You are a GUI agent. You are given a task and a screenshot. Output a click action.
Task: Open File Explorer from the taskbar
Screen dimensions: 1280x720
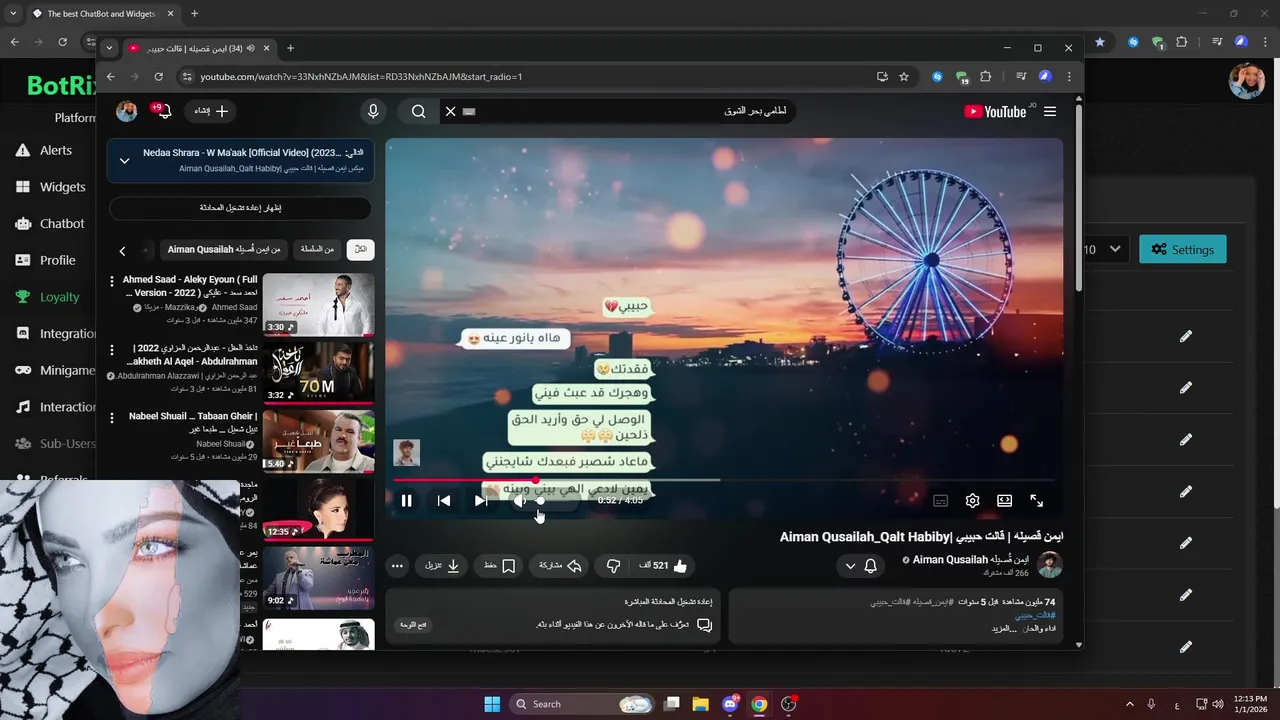pyautogui.click(x=700, y=704)
